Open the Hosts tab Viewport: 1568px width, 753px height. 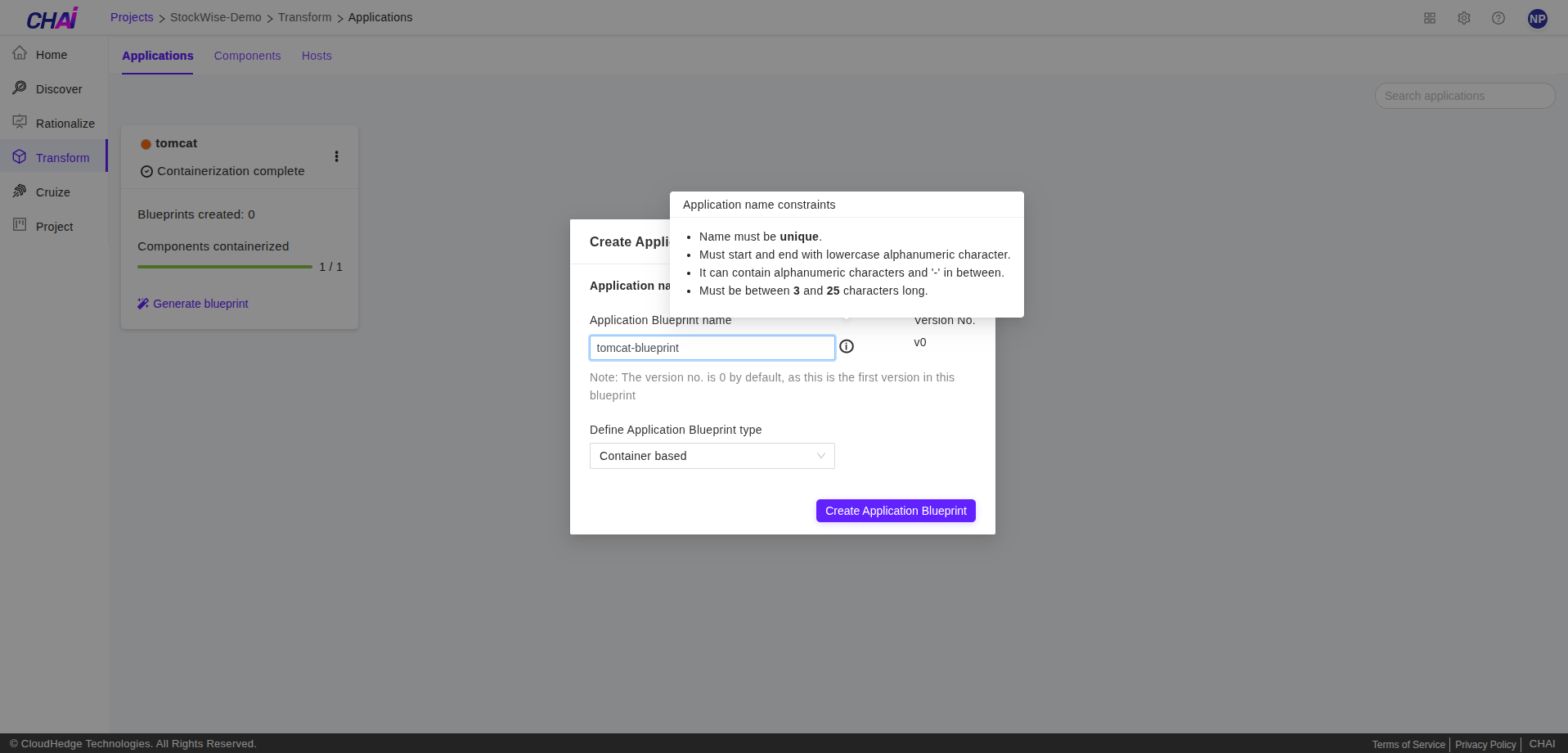pyautogui.click(x=317, y=56)
